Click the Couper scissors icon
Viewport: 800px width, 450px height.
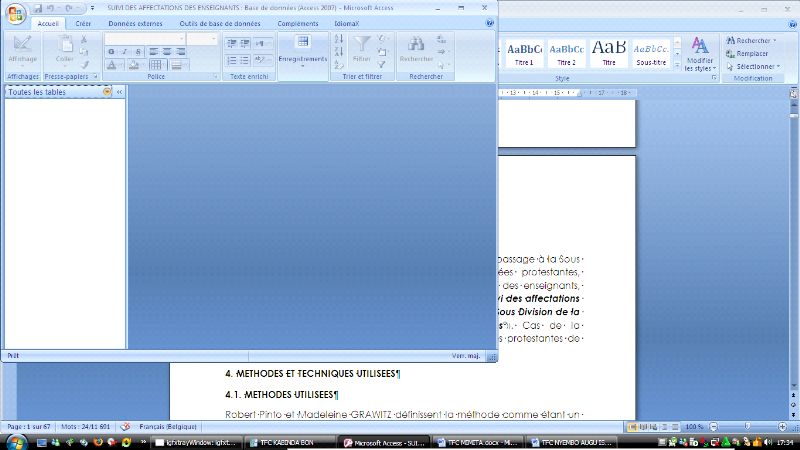click(84, 39)
